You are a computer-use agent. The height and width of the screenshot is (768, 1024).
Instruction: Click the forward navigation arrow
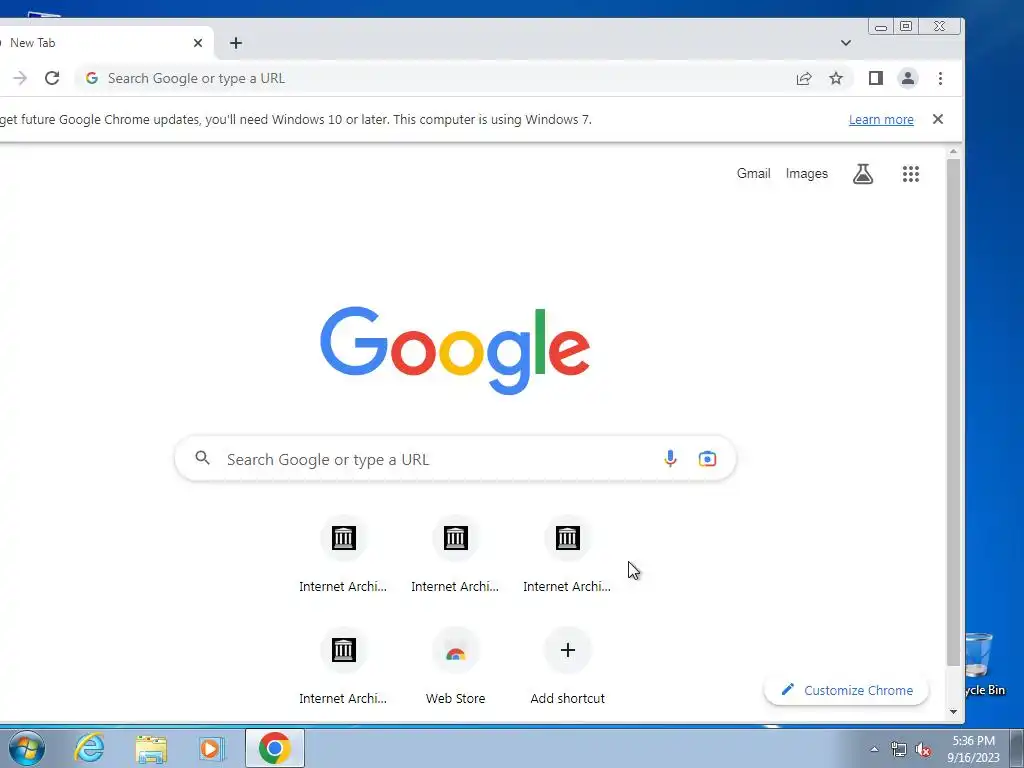(x=20, y=78)
